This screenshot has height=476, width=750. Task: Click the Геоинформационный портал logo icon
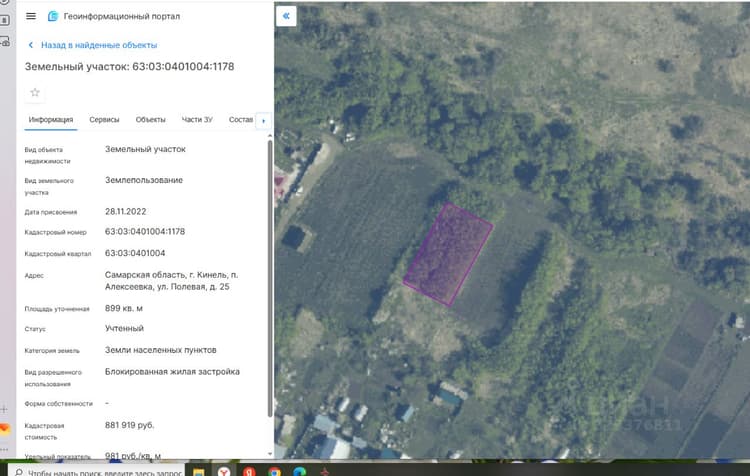pyautogui.click(x=53, y=16)
